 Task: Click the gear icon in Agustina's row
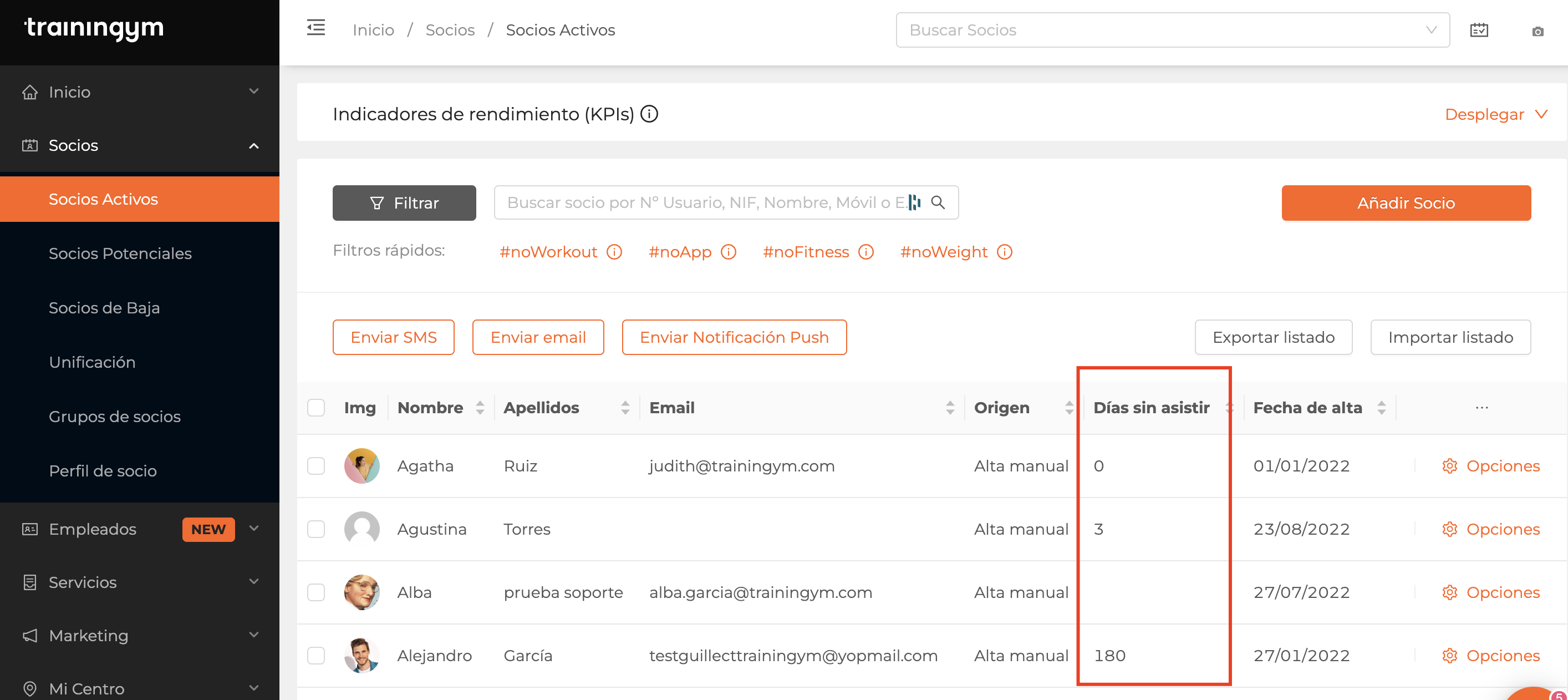(1449, 529)
